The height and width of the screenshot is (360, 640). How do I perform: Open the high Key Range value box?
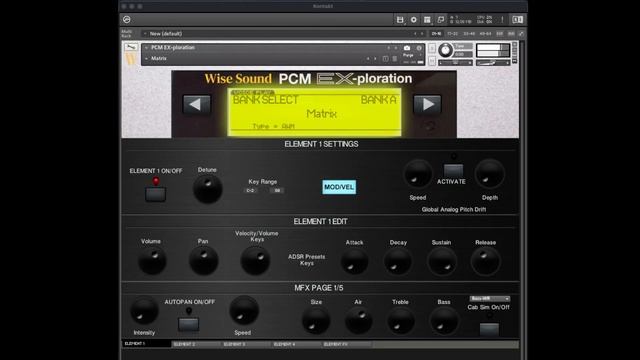[277, 191]
